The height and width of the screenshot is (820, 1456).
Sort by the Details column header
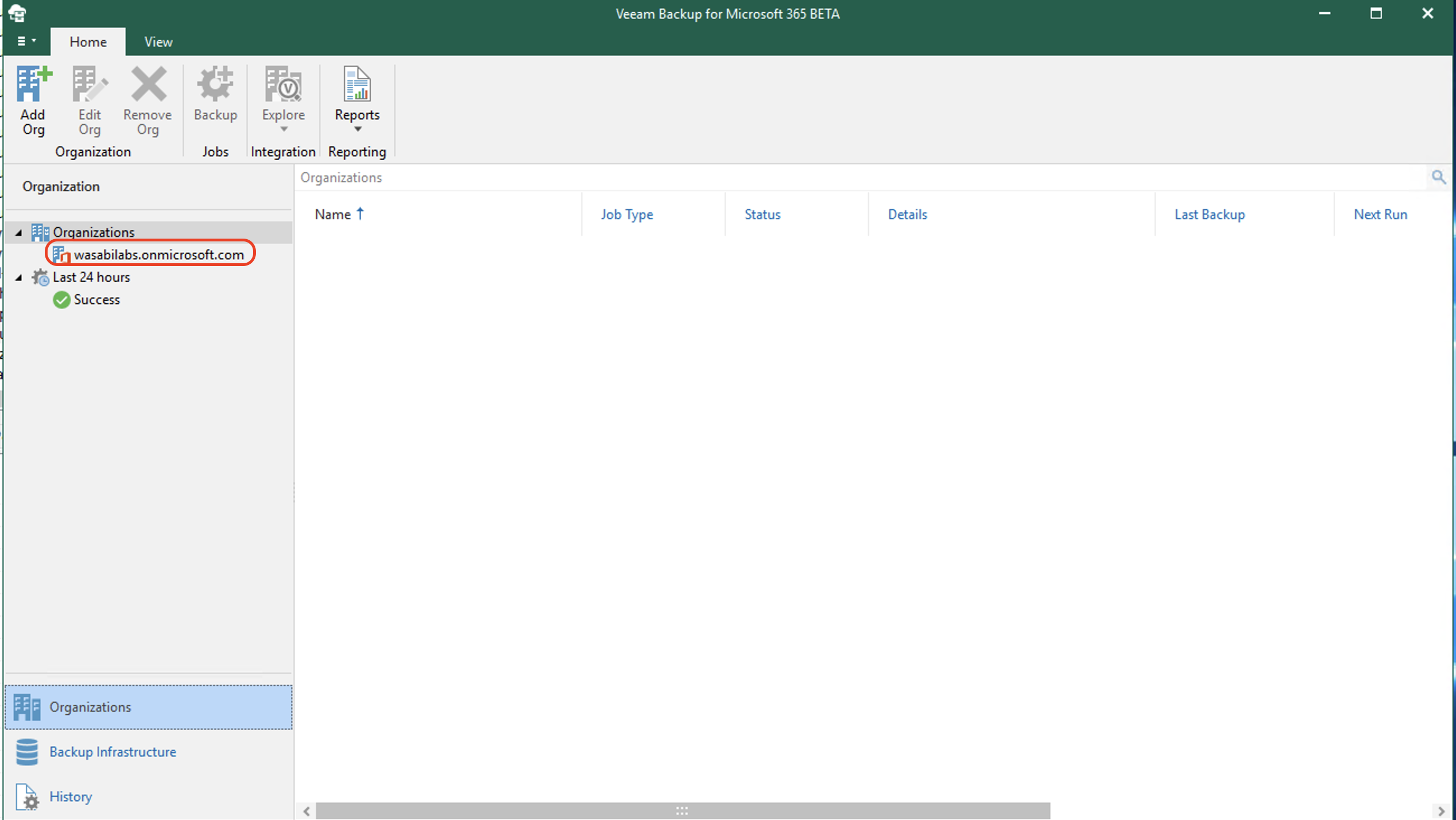(1012, 215)
